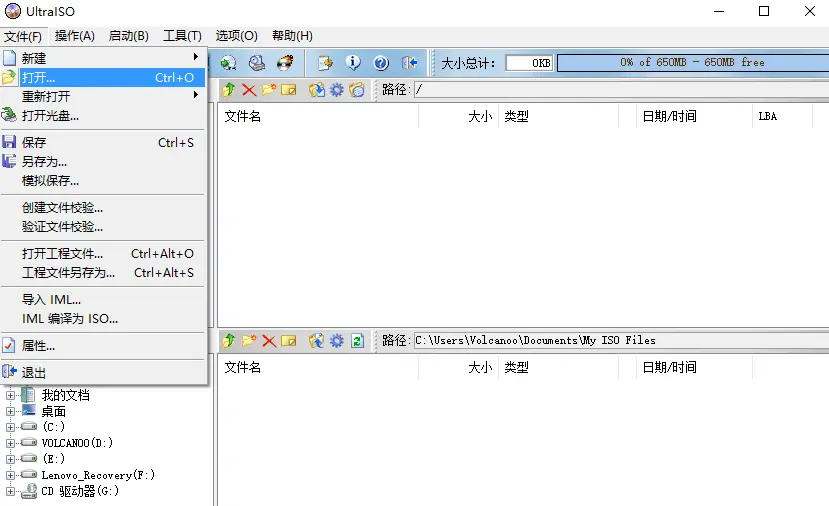Expand the 我的文档 tree node
This screenshot has height=506, width=829.
pyautogui.click(x=10, y=395)
